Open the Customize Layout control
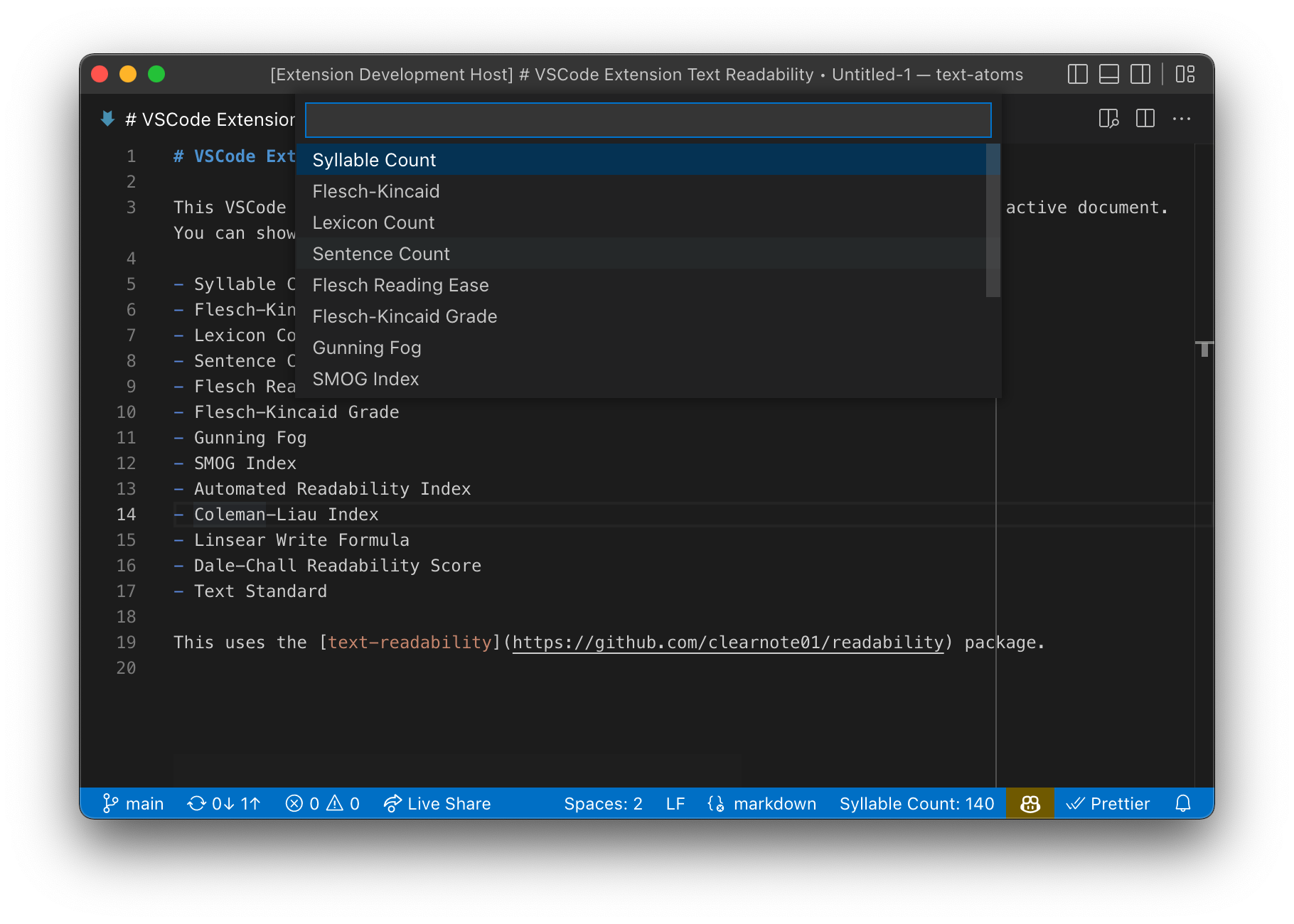Viewport: 1294px width, 924px height. pos(1185,74)
